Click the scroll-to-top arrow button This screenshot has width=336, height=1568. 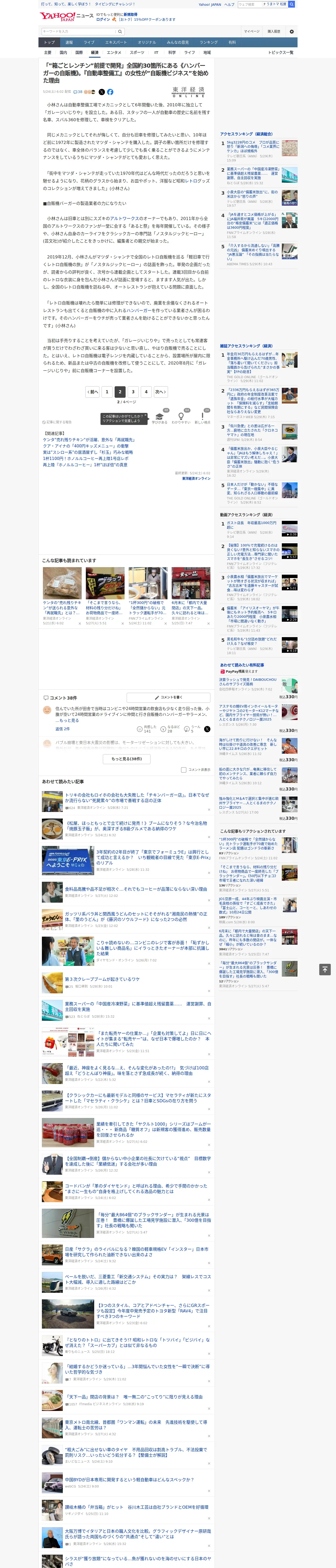click(x=325, y=969)
